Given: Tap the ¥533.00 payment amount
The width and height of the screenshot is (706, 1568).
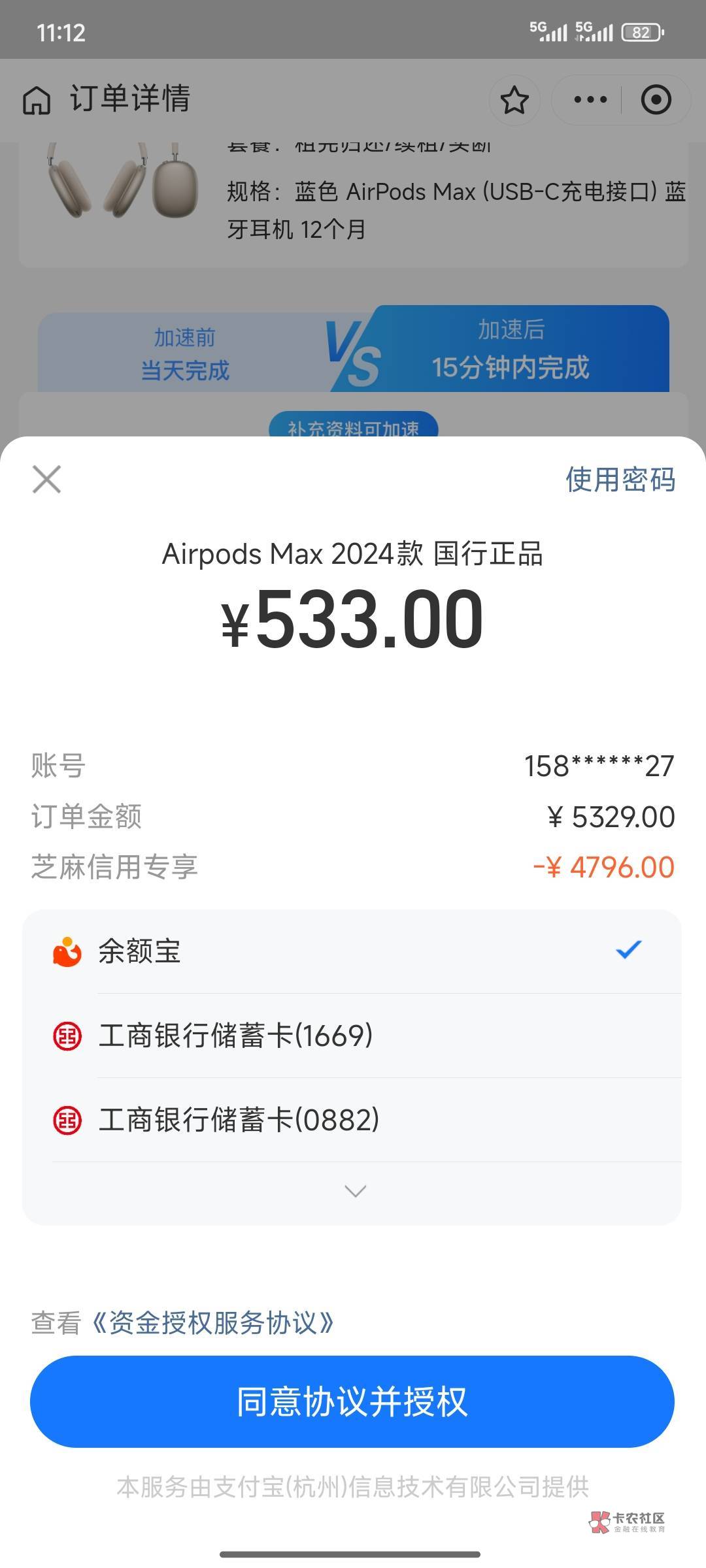Looking at the screenshot, I should (x=353, y=619).
